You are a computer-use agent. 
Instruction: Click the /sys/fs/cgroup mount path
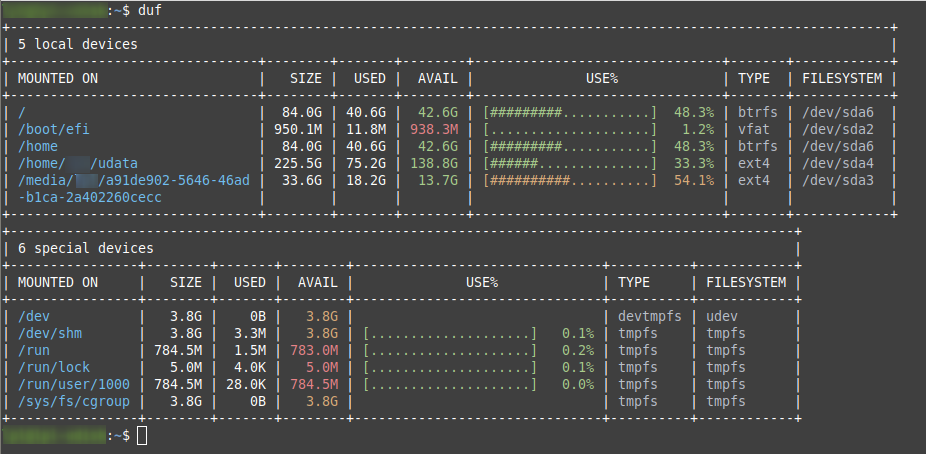click(x=74, y=402)
